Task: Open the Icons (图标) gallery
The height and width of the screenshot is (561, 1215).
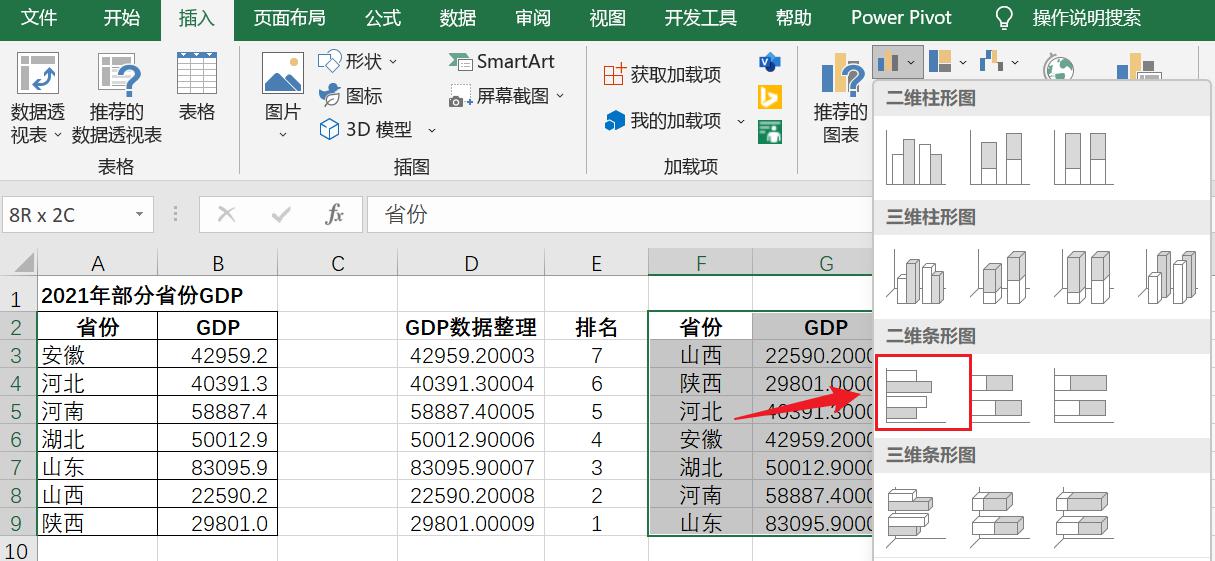Action: 351,96
